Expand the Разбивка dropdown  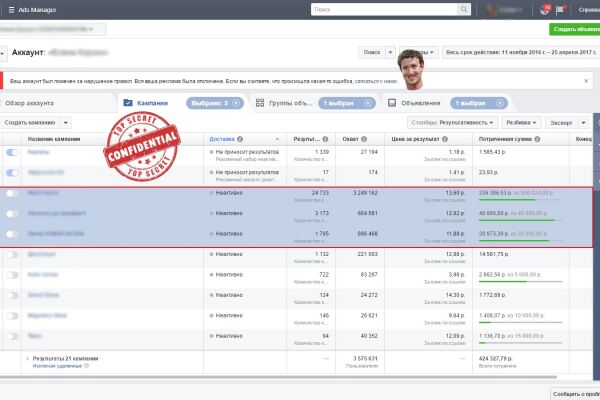coord(521,123)
